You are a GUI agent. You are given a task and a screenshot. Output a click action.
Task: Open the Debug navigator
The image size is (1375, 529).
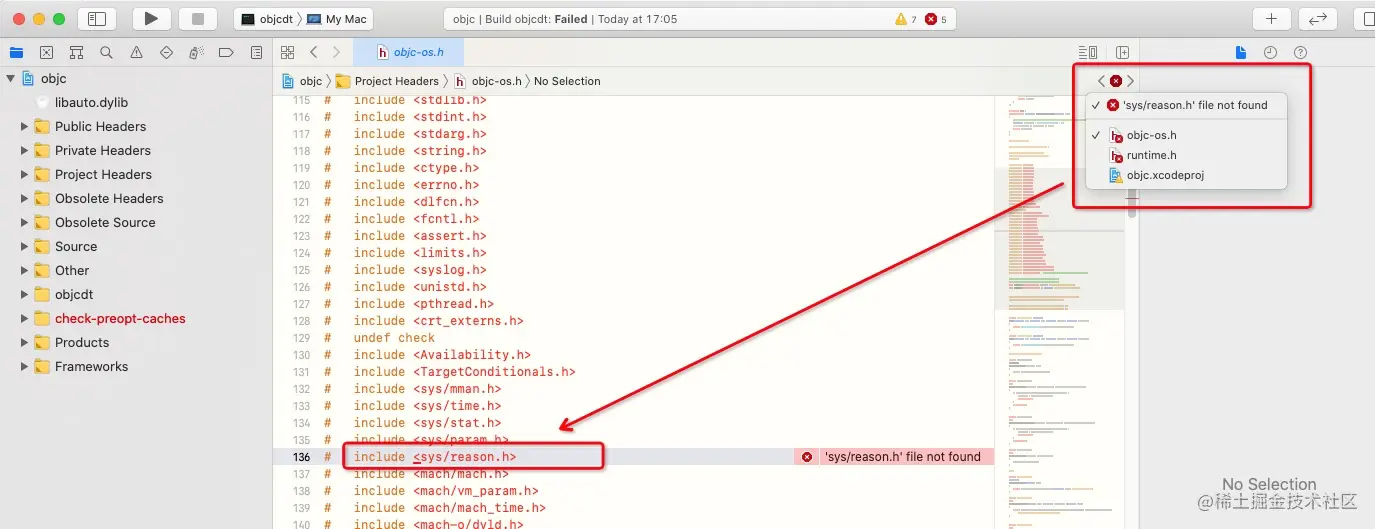pos(196,52)
